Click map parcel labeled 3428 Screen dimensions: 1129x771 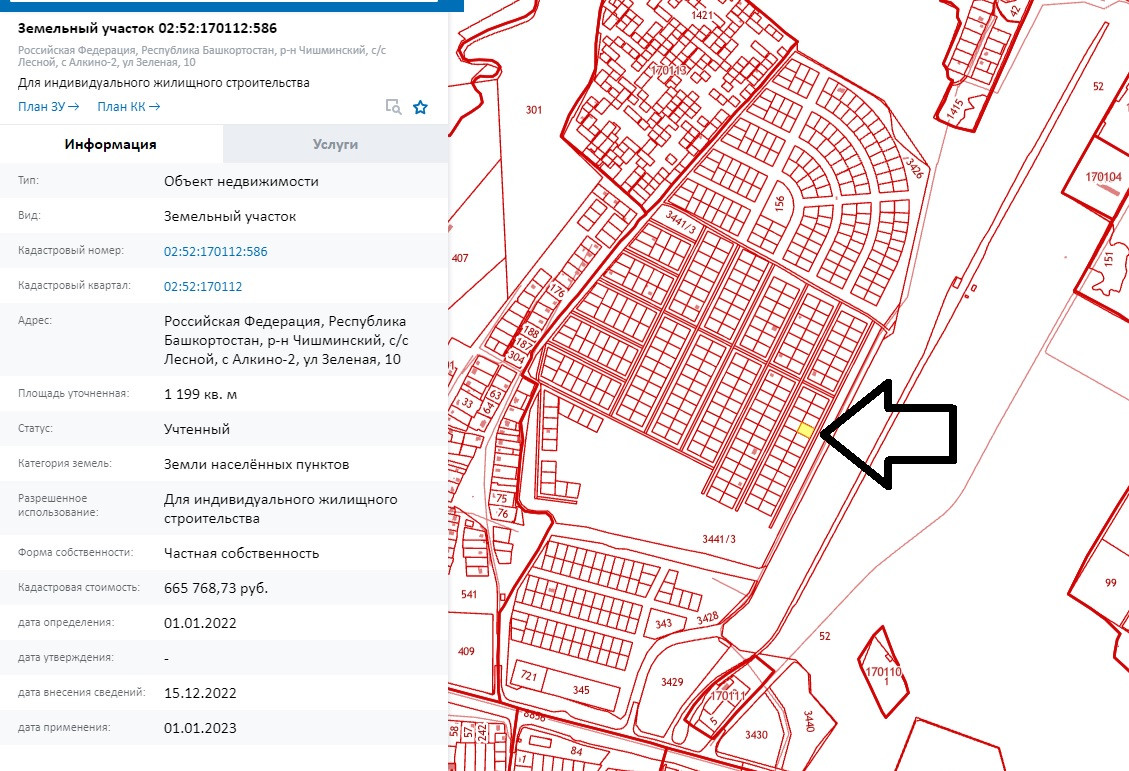point(707,618)
